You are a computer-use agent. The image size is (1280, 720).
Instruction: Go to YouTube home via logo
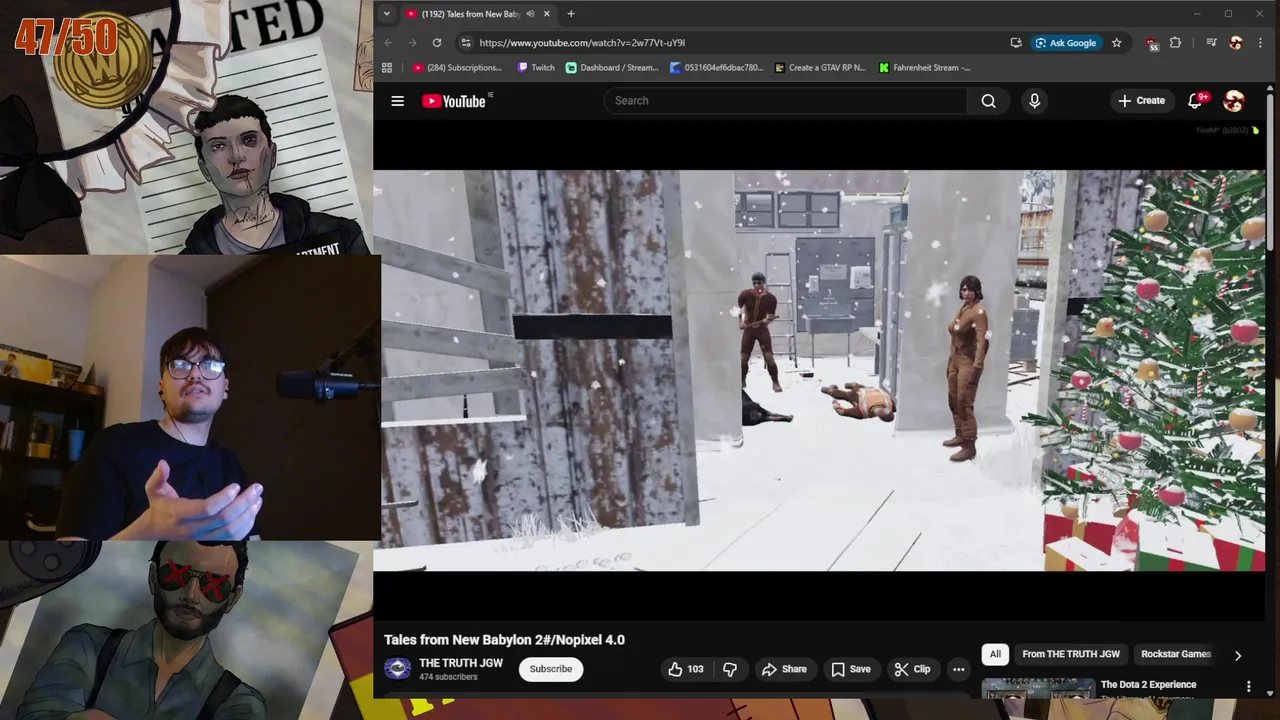tap(454, 101)
